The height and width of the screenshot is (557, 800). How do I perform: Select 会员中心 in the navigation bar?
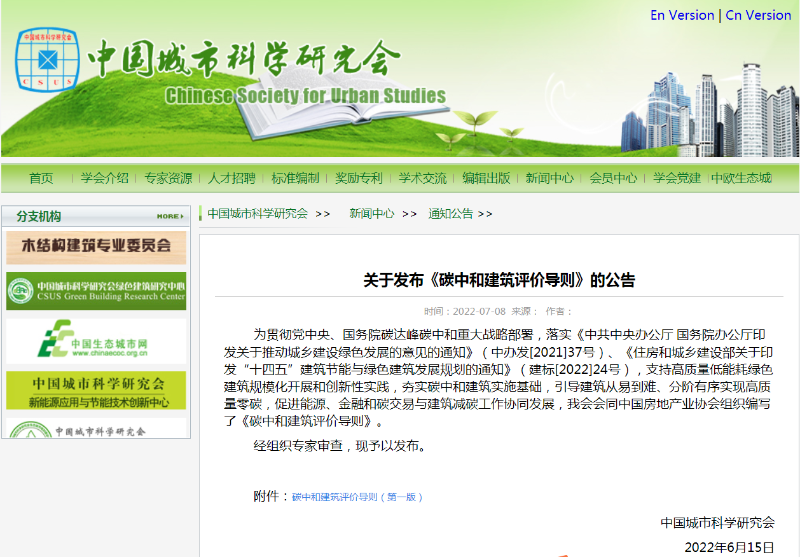[x=613, y=178]
